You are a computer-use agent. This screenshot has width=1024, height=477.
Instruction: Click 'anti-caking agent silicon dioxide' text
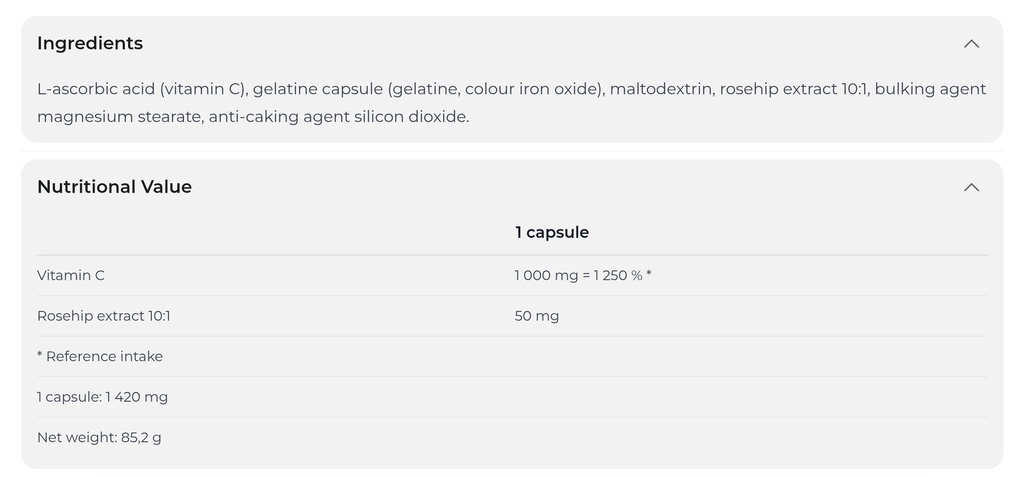tap(337, 117)
